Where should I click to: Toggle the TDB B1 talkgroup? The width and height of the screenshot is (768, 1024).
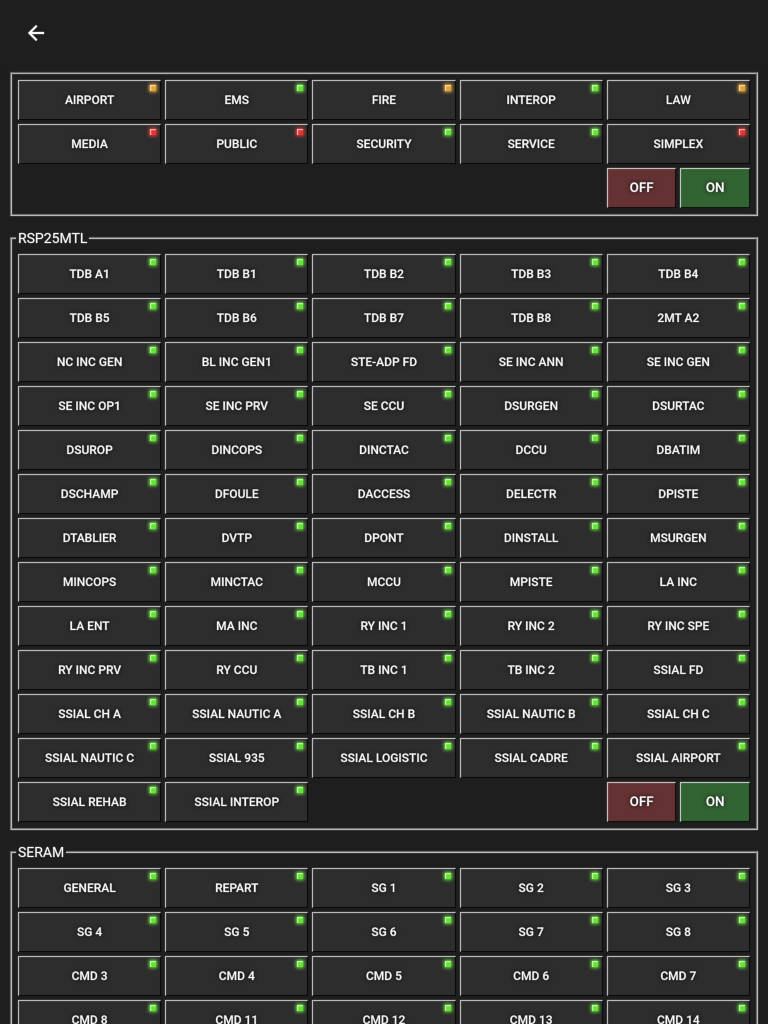tap(236, 274)
